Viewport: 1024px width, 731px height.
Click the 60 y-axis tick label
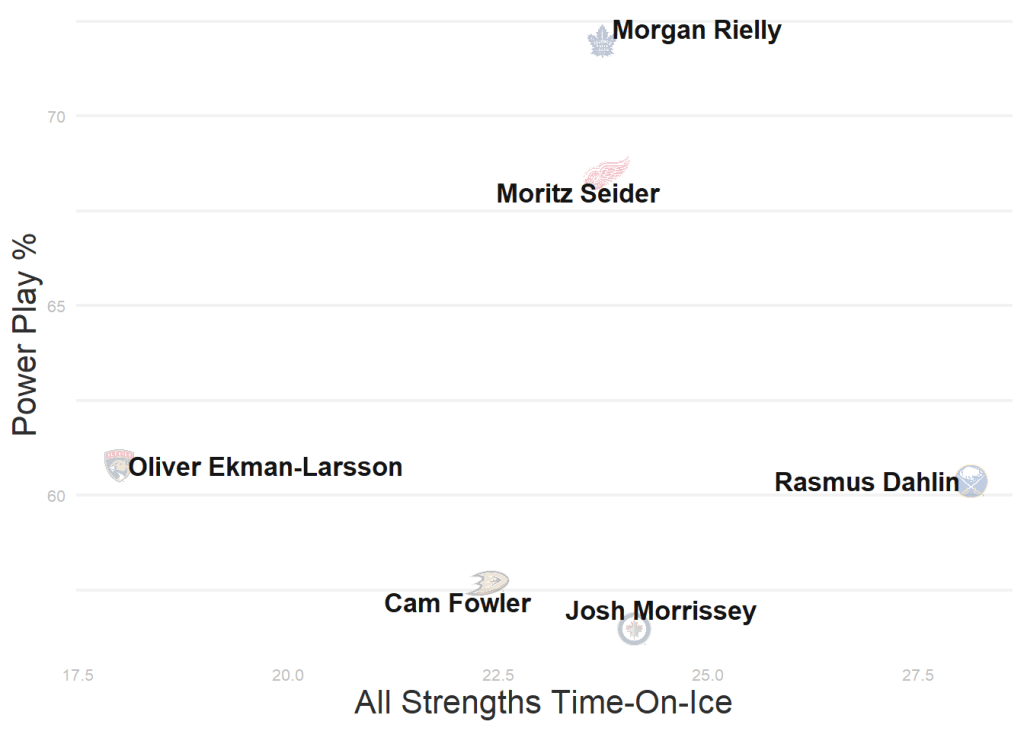55,496
